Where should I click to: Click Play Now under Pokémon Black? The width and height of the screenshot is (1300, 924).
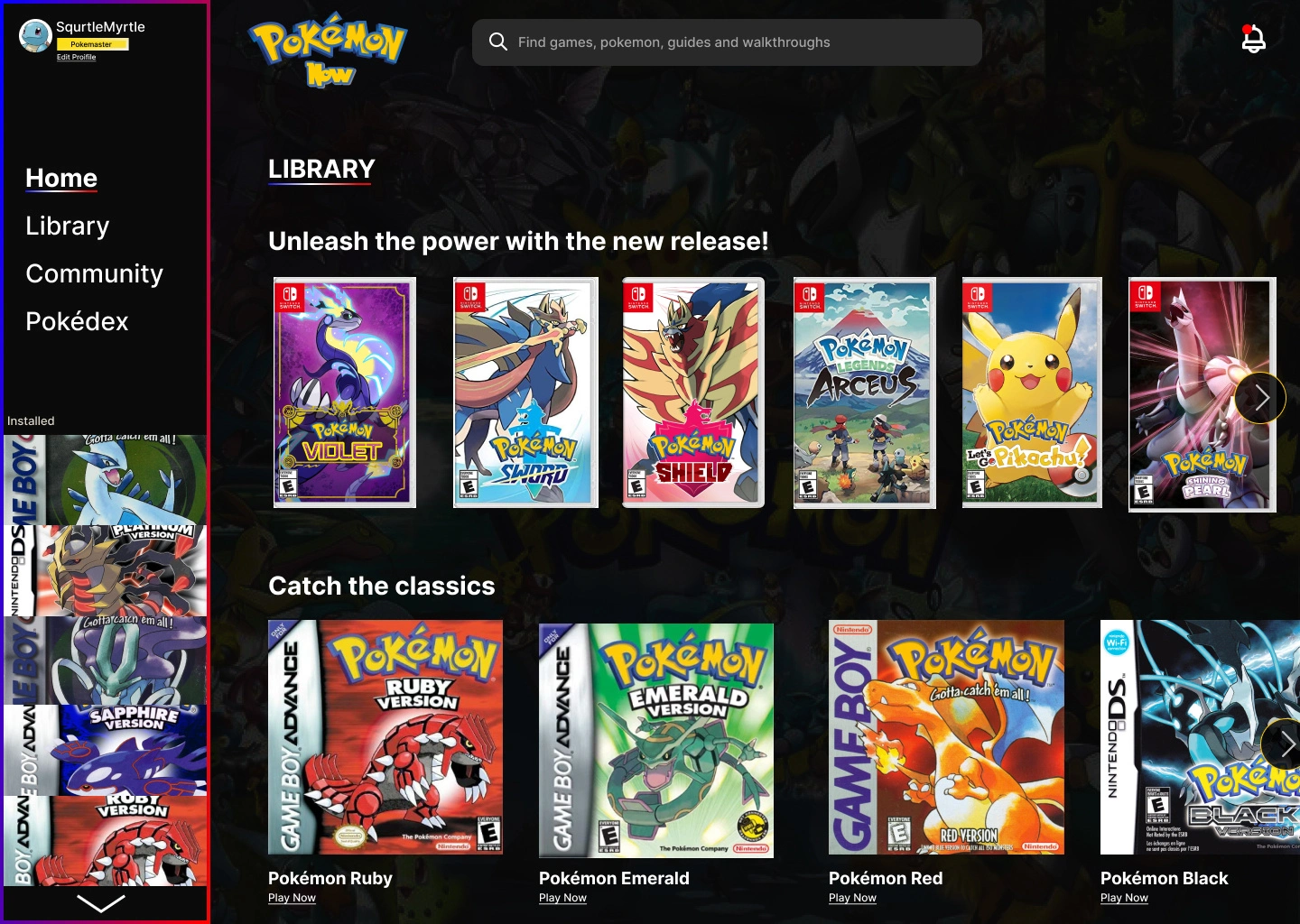click(x=1124, y=898)
